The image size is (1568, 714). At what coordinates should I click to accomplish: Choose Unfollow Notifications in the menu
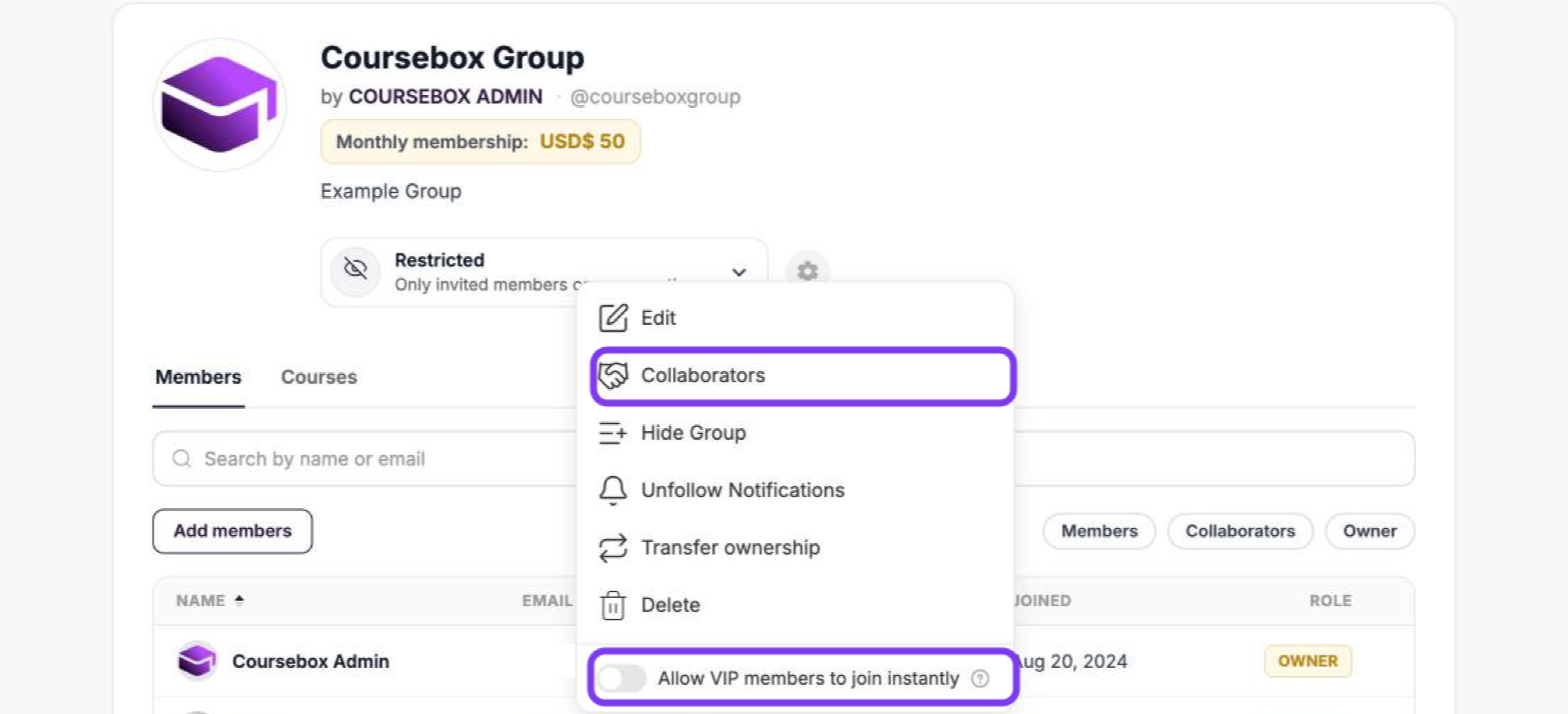click(795, 490)
